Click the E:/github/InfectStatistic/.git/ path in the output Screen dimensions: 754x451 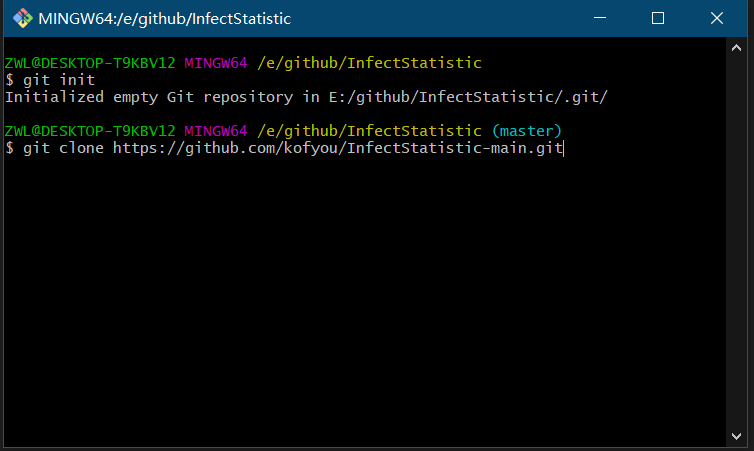(x=468, y=97)
